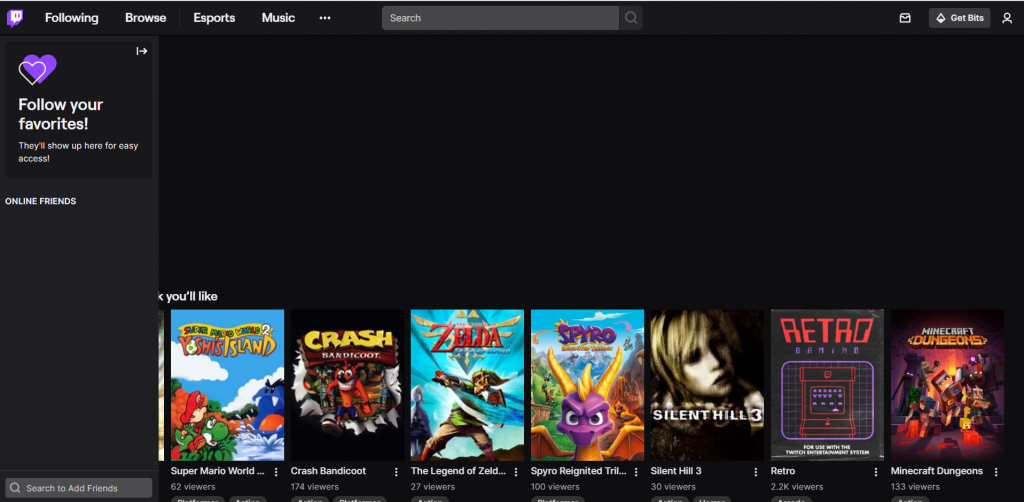1024x502 pixels.
Task: Open the Yoshi's Island cover thumbnail
Action: click(x=227, y=385)
